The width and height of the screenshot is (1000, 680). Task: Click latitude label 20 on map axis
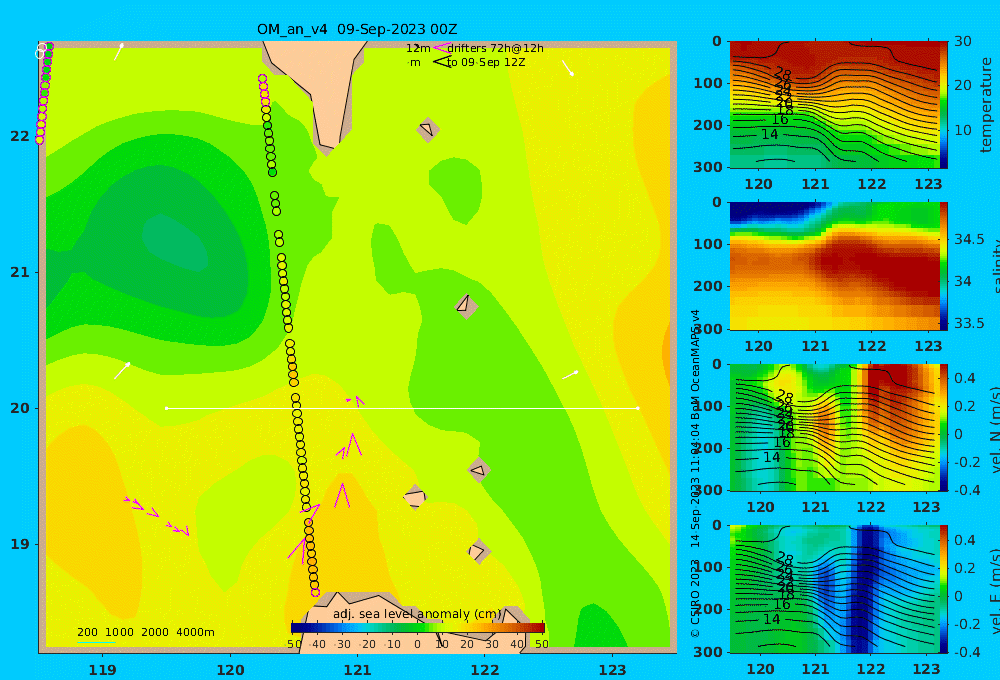tap(20, 408)
